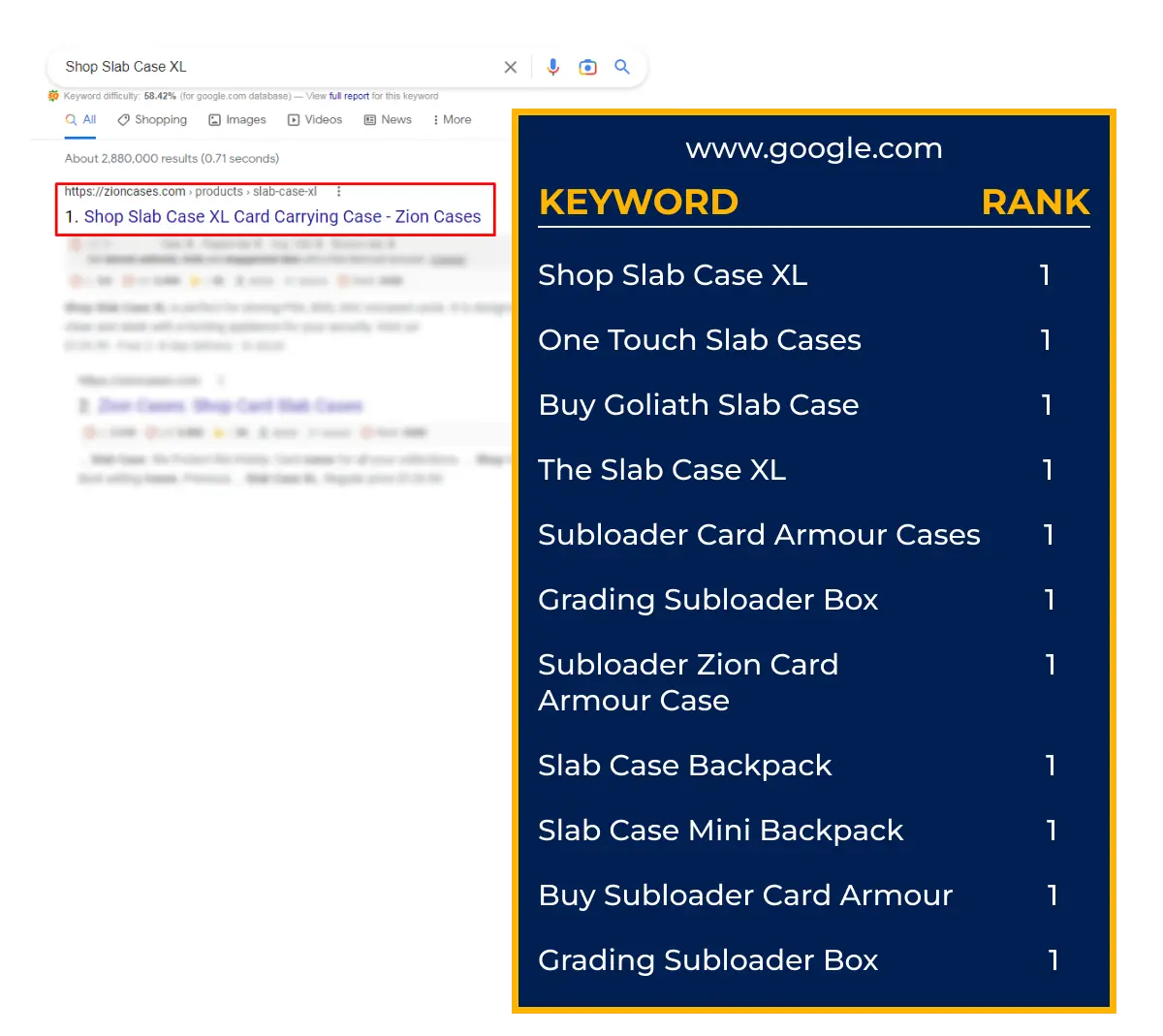The image size is (1163, 1036).
Task: Click the Shop Slab Case XL keyword row
Action: click(x=673, y=275)
